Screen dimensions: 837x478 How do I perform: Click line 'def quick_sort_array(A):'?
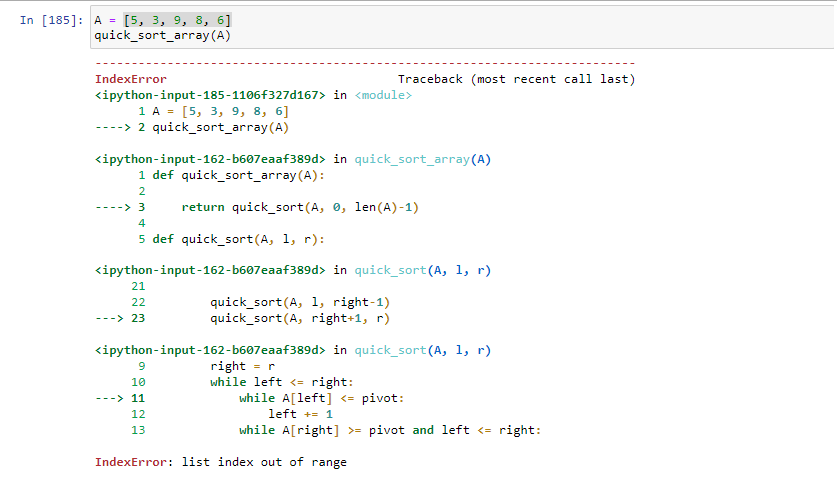click(238, 175)
